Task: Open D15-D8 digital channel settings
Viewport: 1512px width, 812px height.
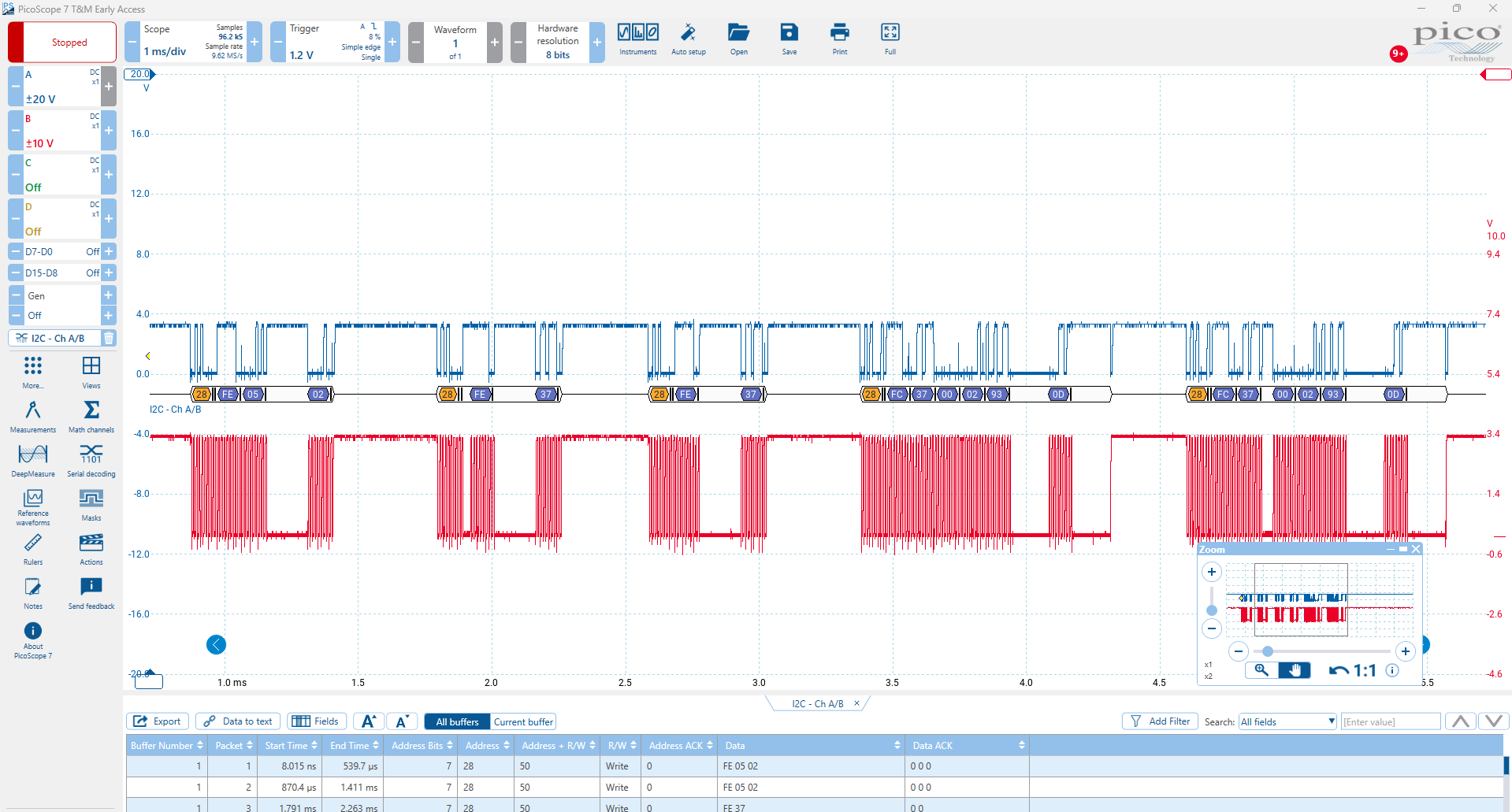Action: (x=62, y=273)
